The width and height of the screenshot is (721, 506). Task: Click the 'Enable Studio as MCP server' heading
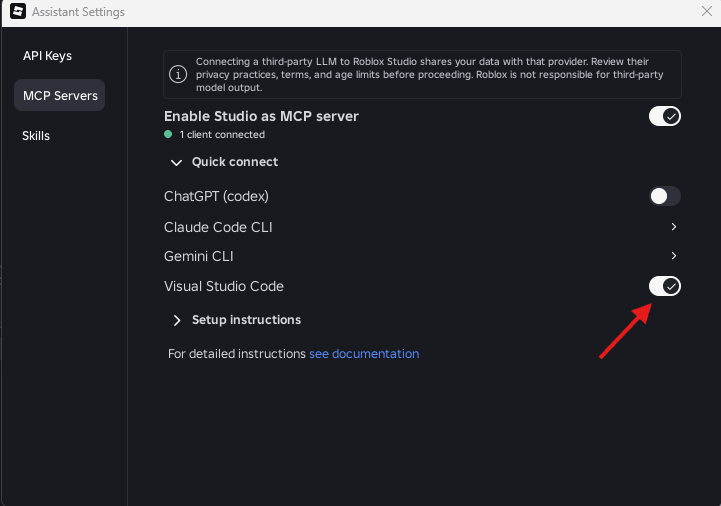[x=261, y=116]
